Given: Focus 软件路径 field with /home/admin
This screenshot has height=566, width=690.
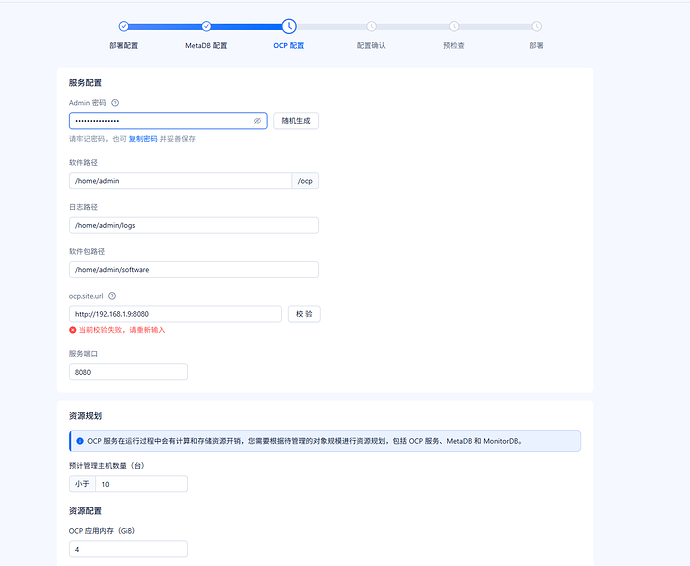Looking at the screenshot, I should click(180, 181).
